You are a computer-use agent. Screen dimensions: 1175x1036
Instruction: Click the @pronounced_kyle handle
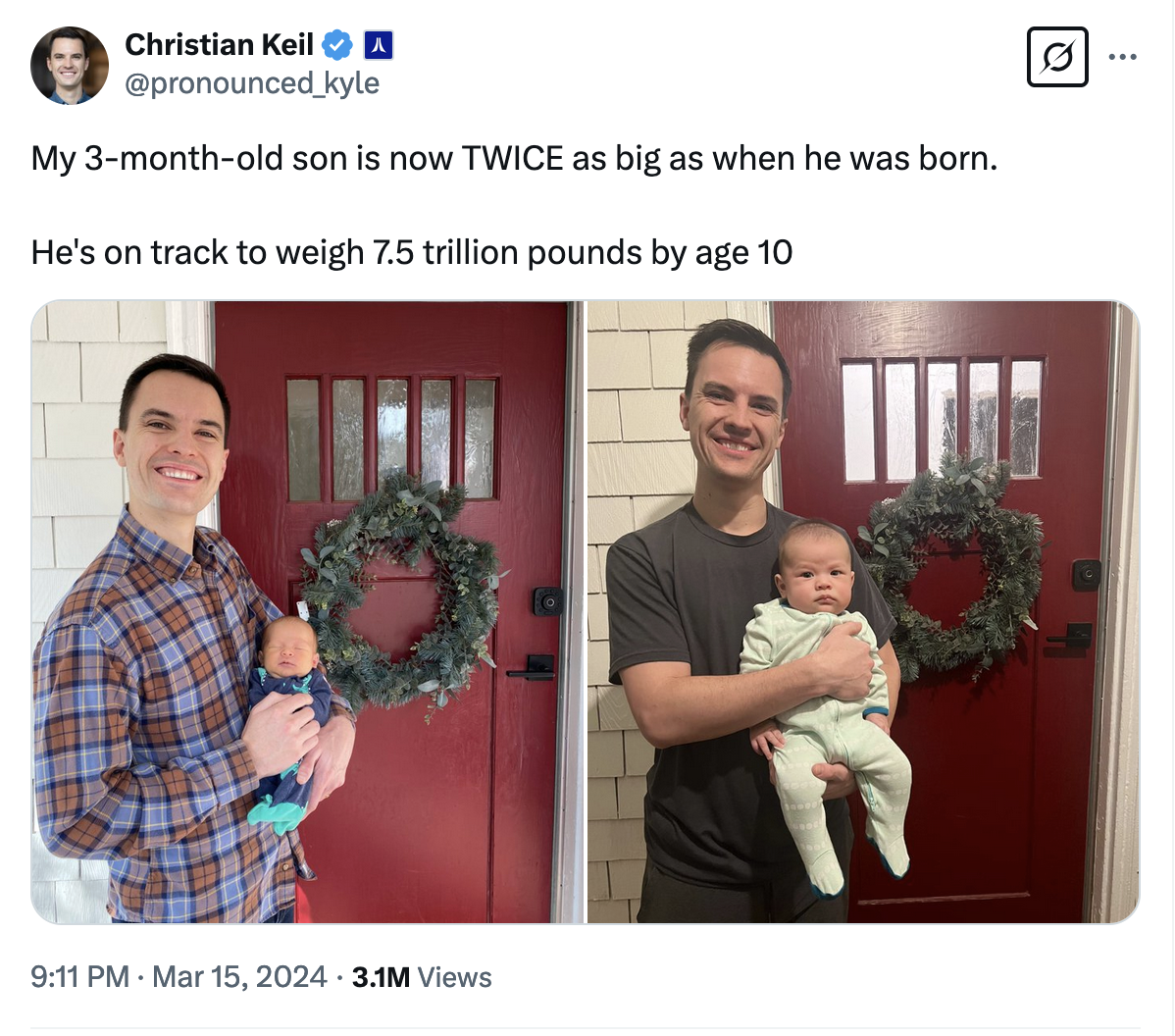click(252, 83)
